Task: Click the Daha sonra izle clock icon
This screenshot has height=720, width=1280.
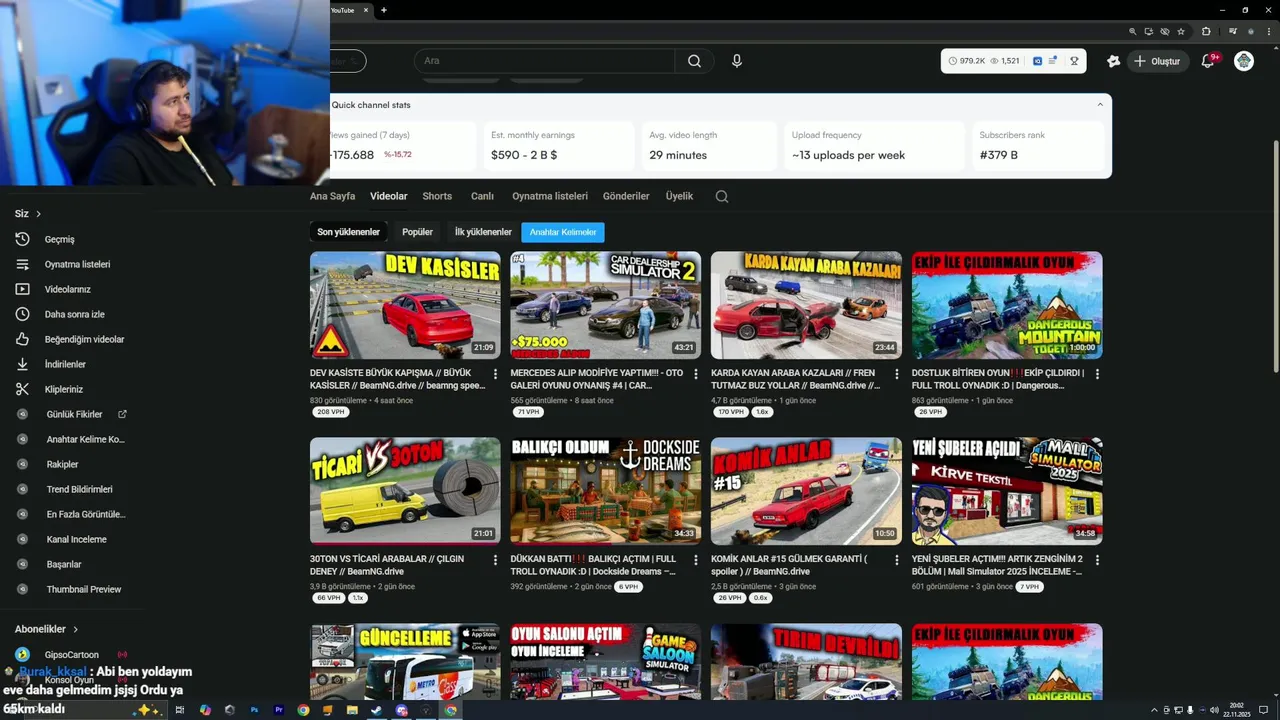Action: [22, 314]
